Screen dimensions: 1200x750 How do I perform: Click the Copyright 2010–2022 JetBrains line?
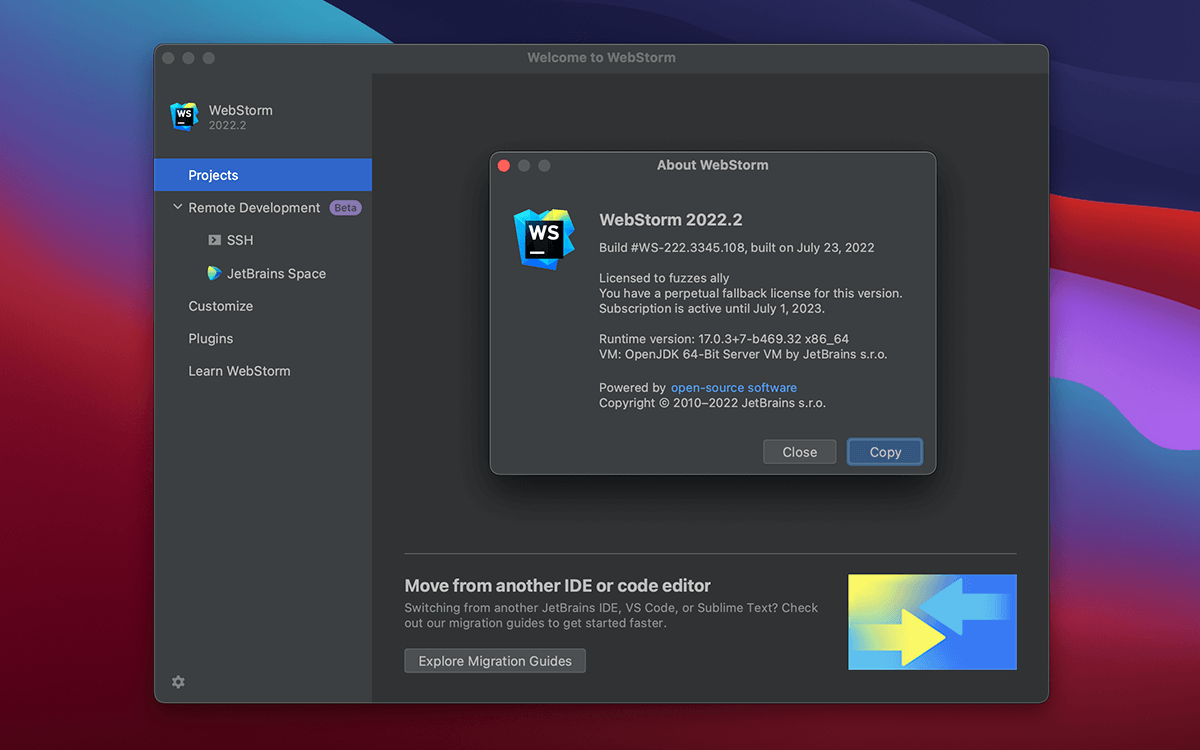(x=713, y=403)
